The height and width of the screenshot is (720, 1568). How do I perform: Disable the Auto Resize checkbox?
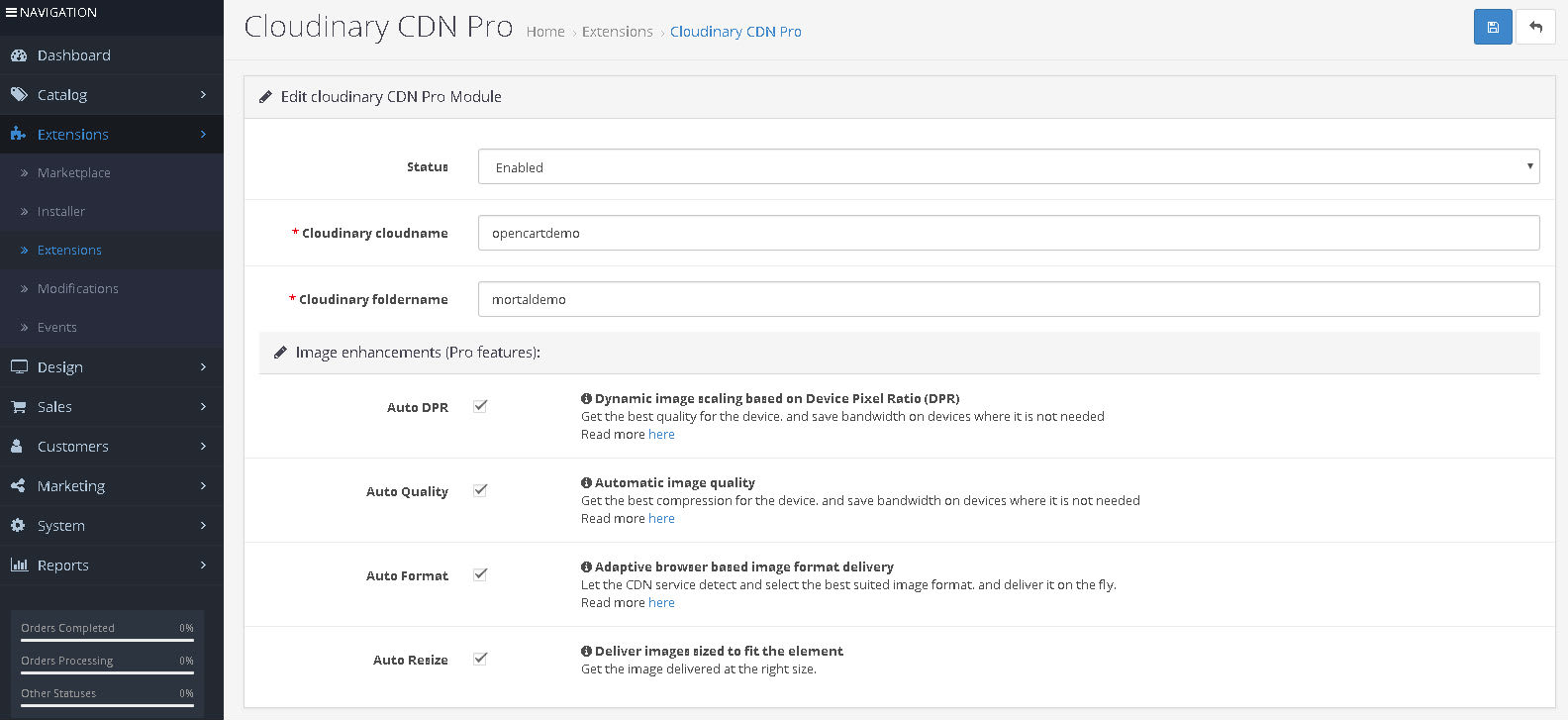[x=480, y=659]
